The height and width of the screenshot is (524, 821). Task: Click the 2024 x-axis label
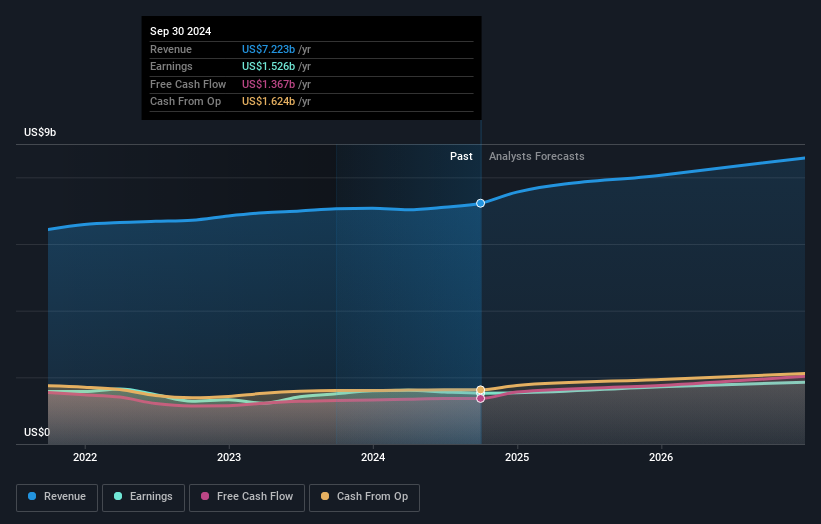click(x=373, y=457)
